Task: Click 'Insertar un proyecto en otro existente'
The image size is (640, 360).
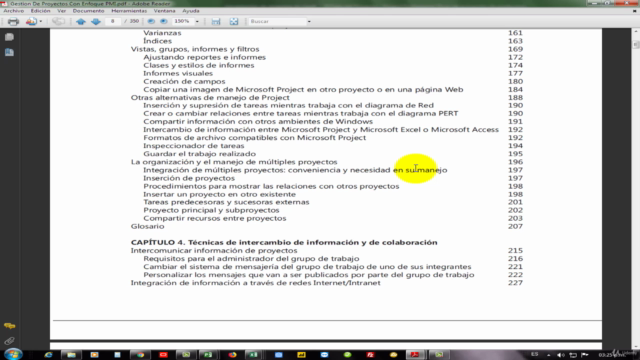Action: pos(219,194)
